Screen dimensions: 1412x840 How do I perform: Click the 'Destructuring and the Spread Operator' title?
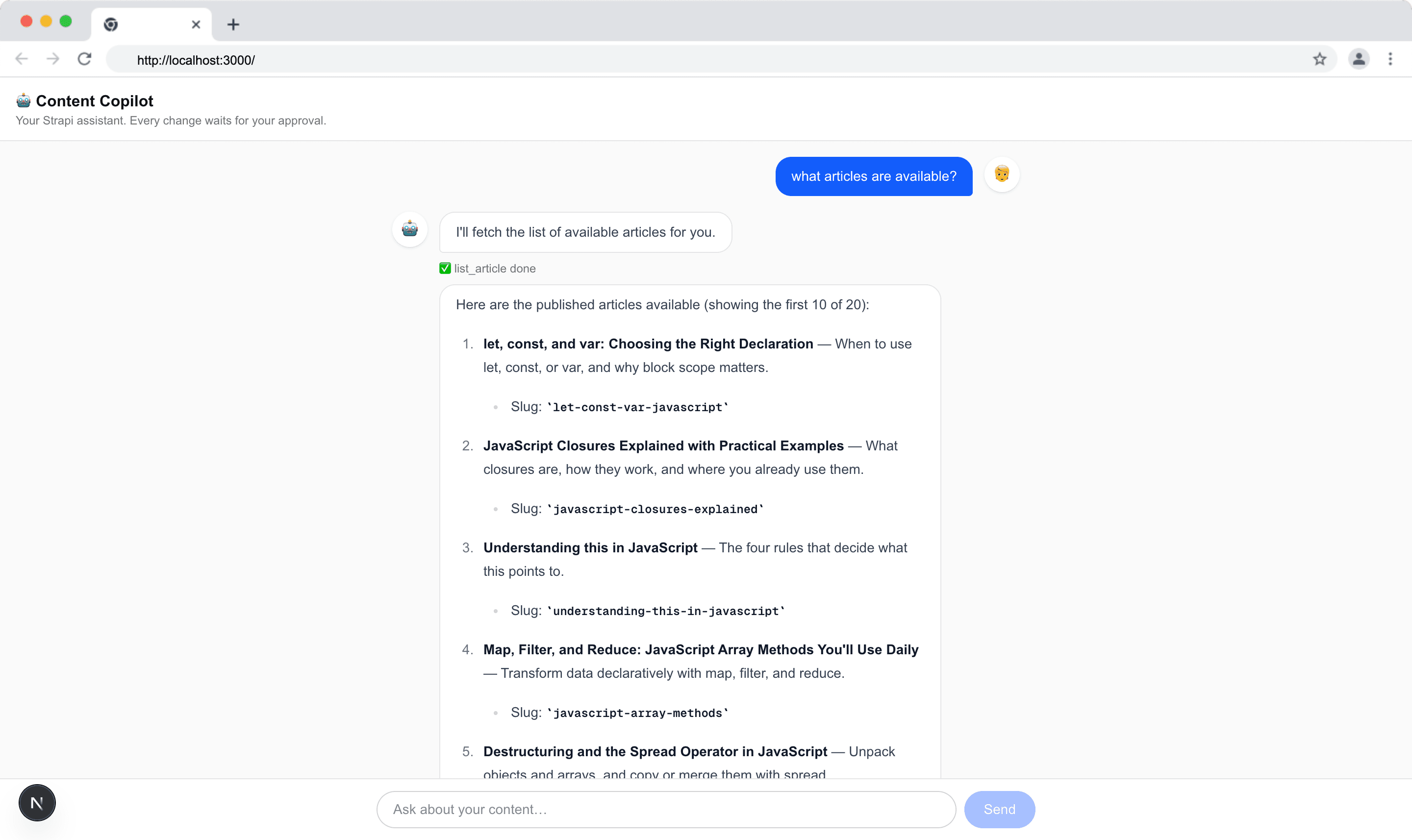coord(655,751)
